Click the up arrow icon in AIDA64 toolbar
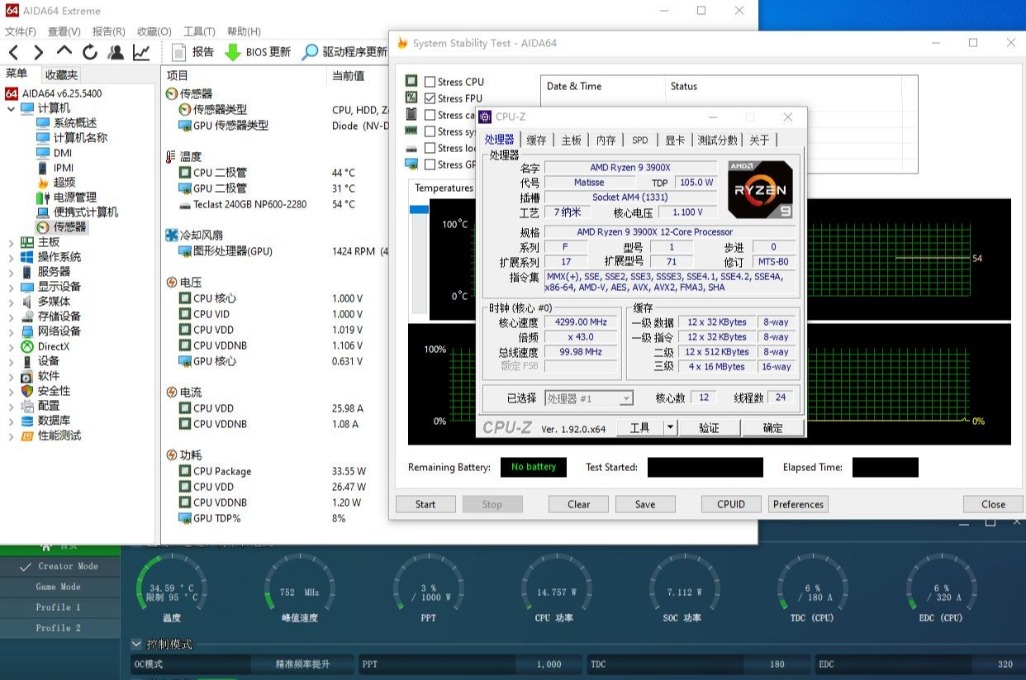 [x=64, y=52]
